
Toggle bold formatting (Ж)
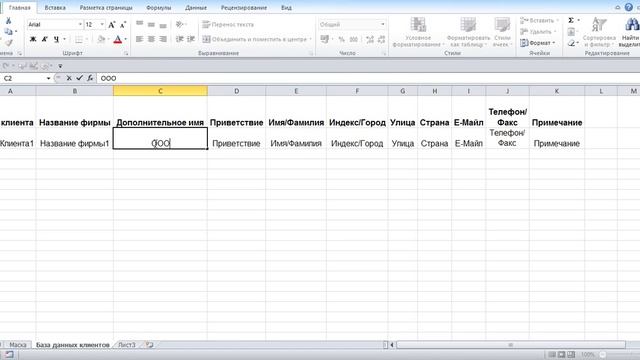click(33, 39)
